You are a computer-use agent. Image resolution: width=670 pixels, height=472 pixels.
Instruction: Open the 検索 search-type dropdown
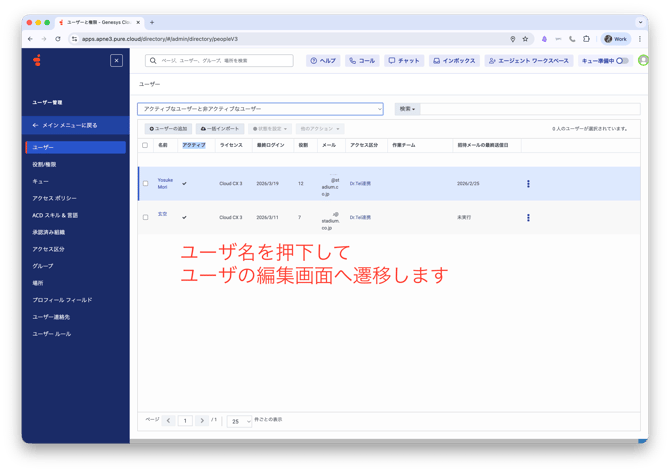tap(407, 109)
